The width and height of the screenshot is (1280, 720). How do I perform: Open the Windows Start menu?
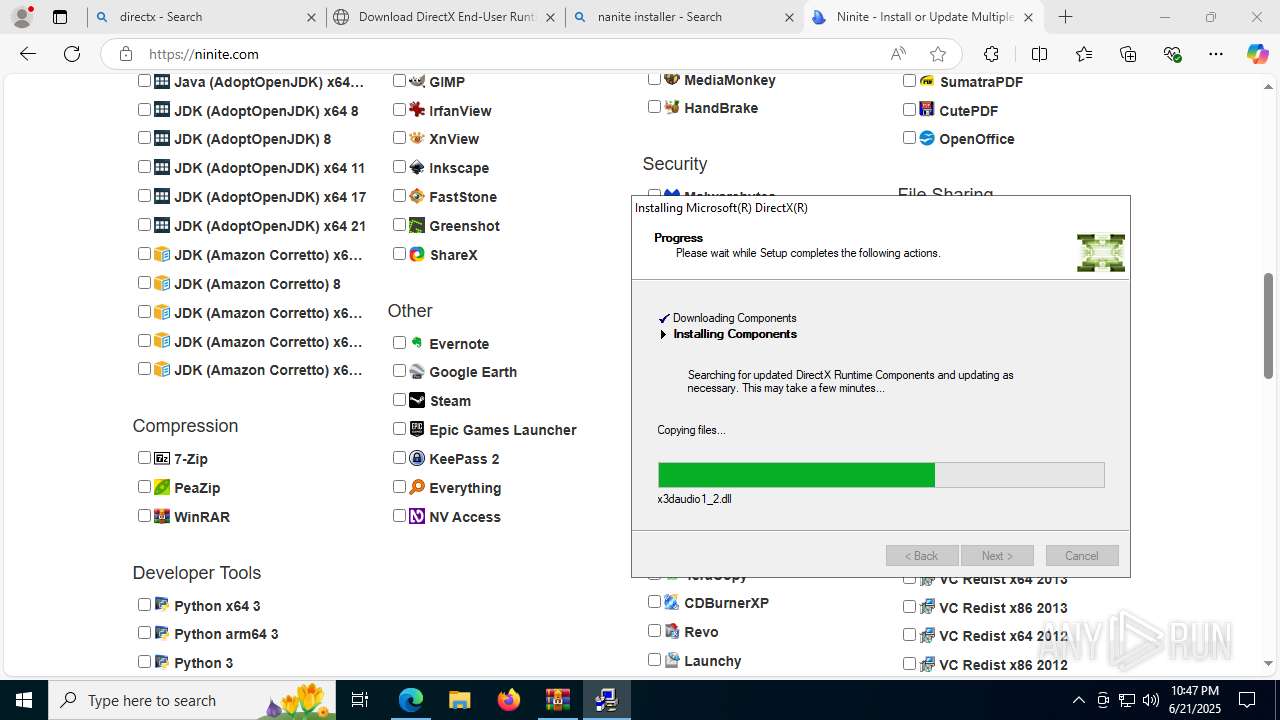tap(24, 700)
